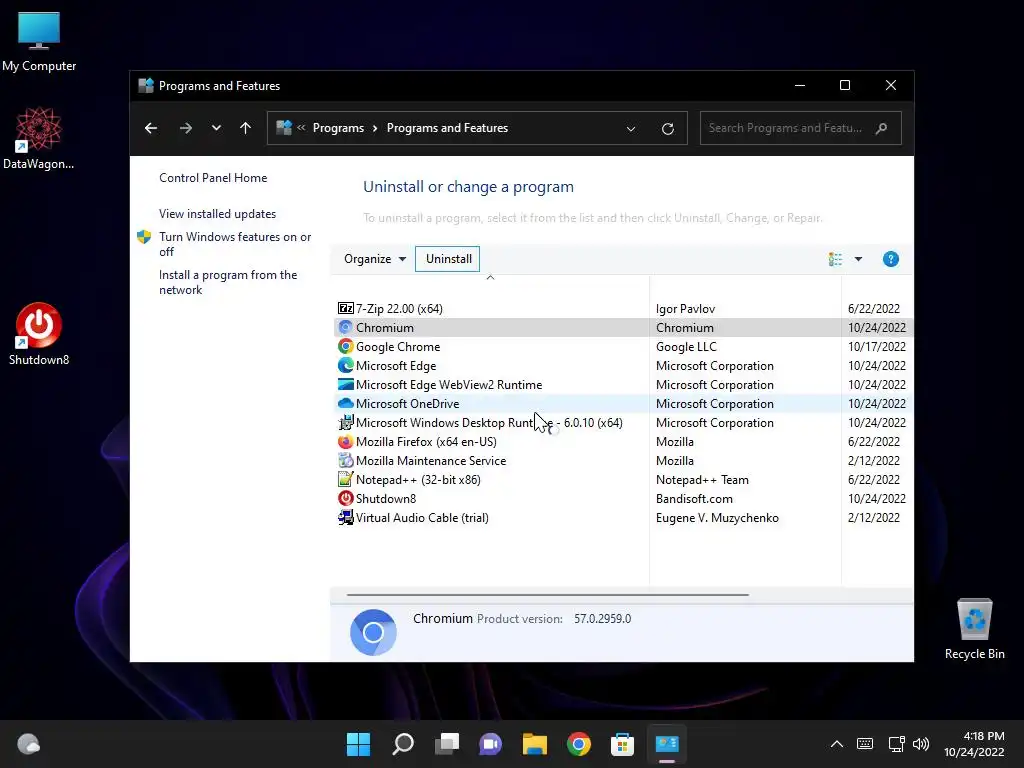Open File Explorer from the taskbar
This screenshot has height=768, width=1024.
point(534,744)
